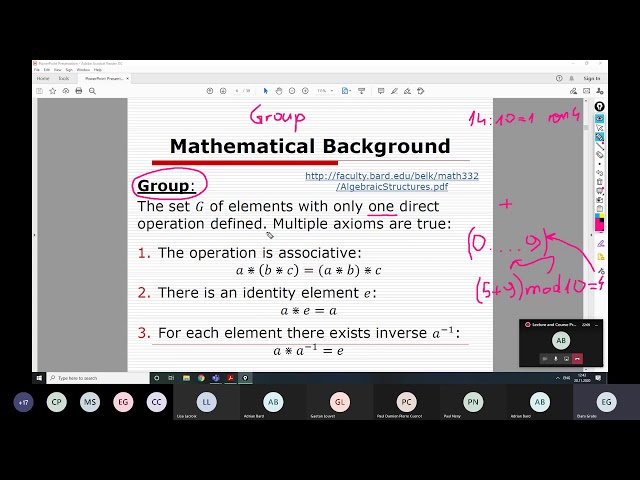Zoom out with the minus button

[292, 91]
